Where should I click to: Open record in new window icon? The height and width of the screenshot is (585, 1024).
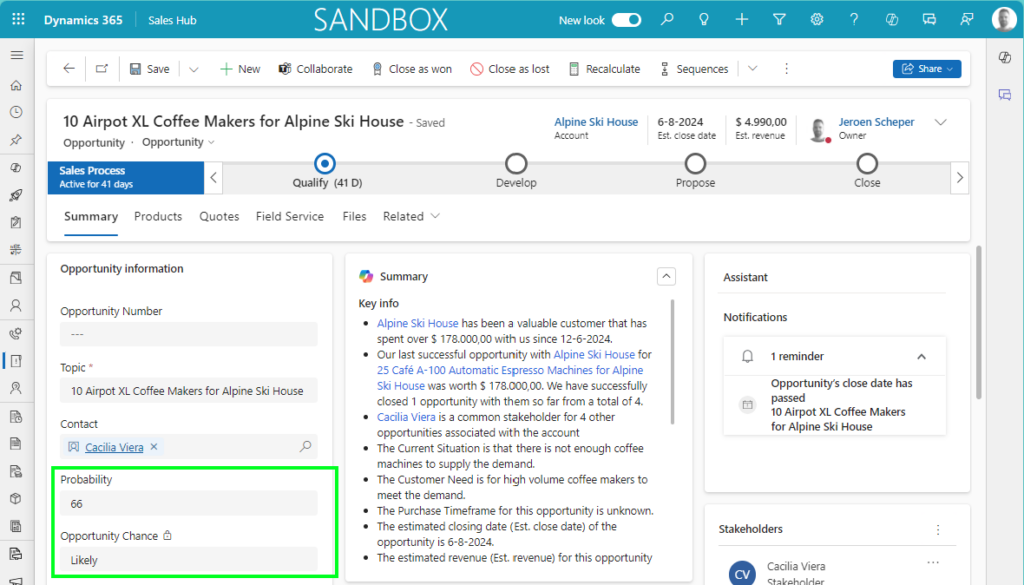coord(102,69)
